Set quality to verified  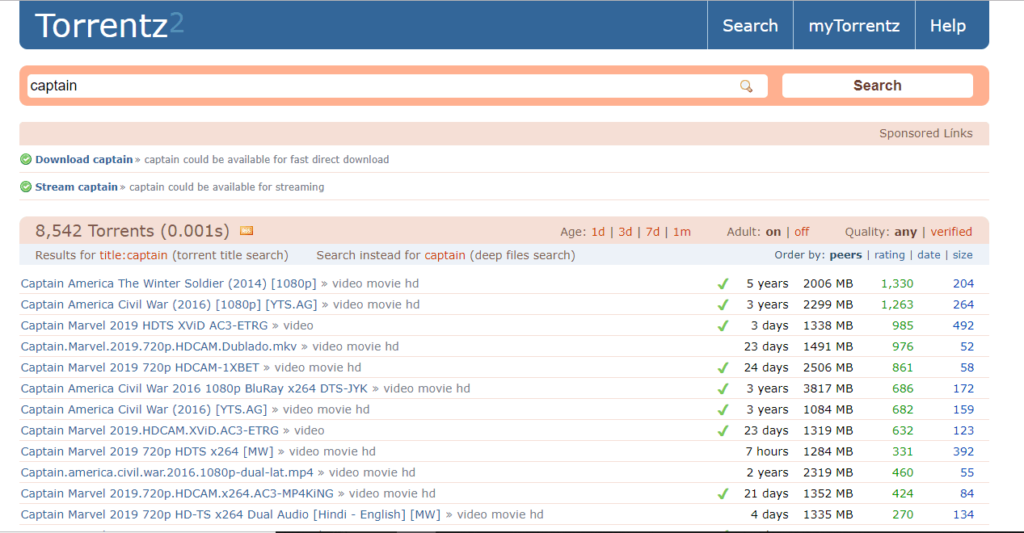(951, 232)
